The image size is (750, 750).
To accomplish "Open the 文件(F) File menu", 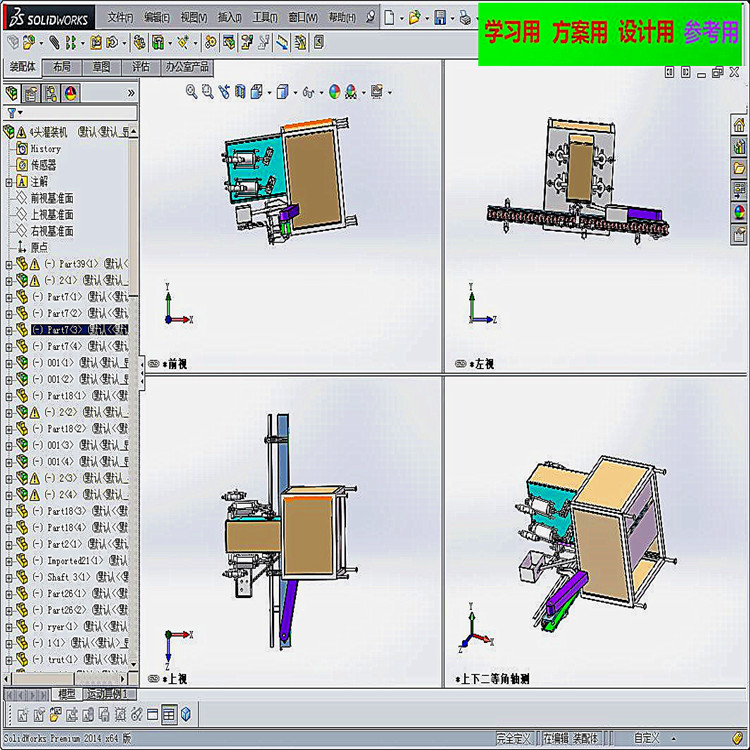I will (x=120, y=18).
